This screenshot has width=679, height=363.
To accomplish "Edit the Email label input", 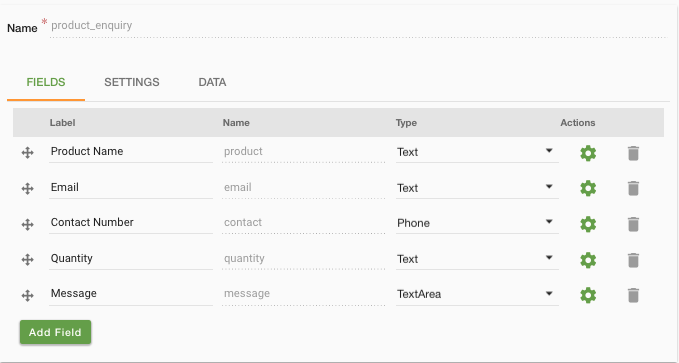I will 131,188.
